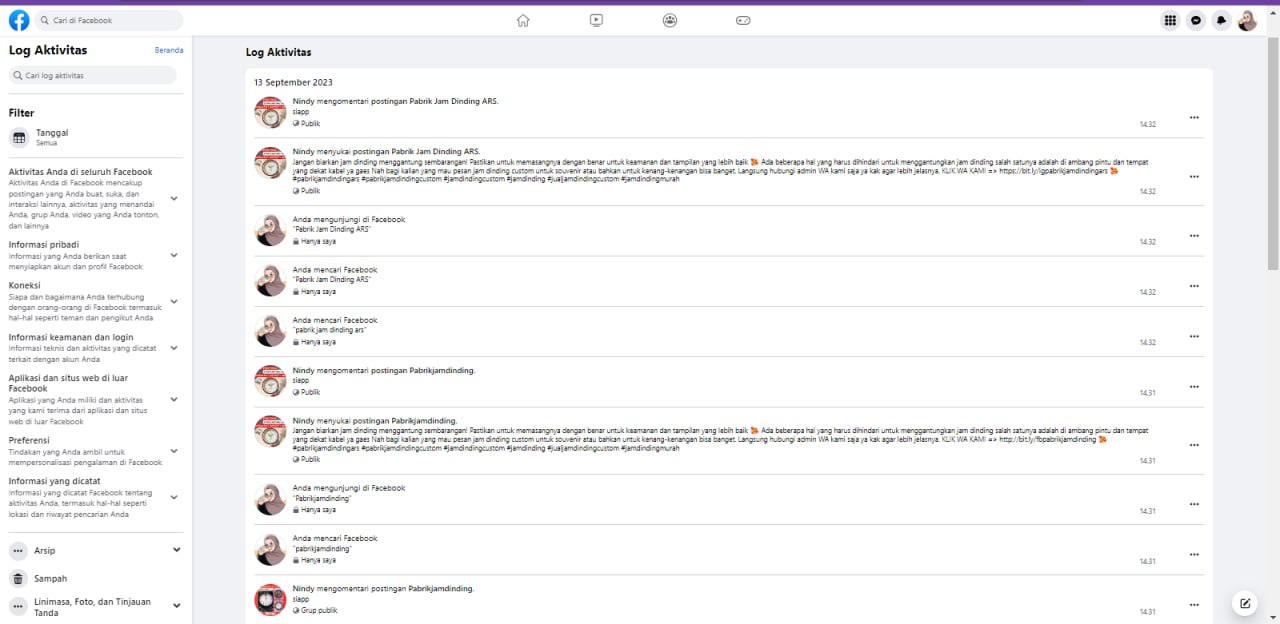Click Pabrik Jam Dinding ARS thumbnail on like entry

(x=270, y=163)
